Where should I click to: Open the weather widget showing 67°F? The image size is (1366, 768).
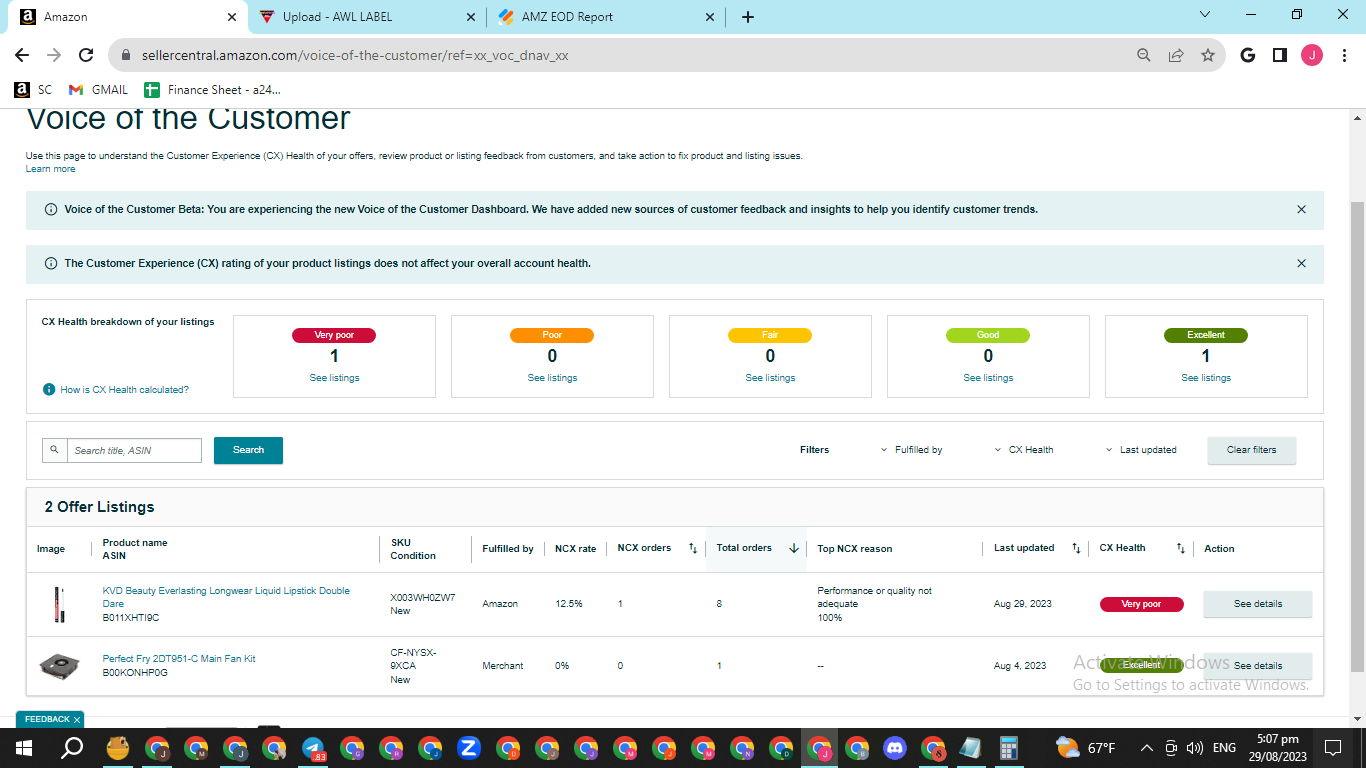click(1086, 748)
